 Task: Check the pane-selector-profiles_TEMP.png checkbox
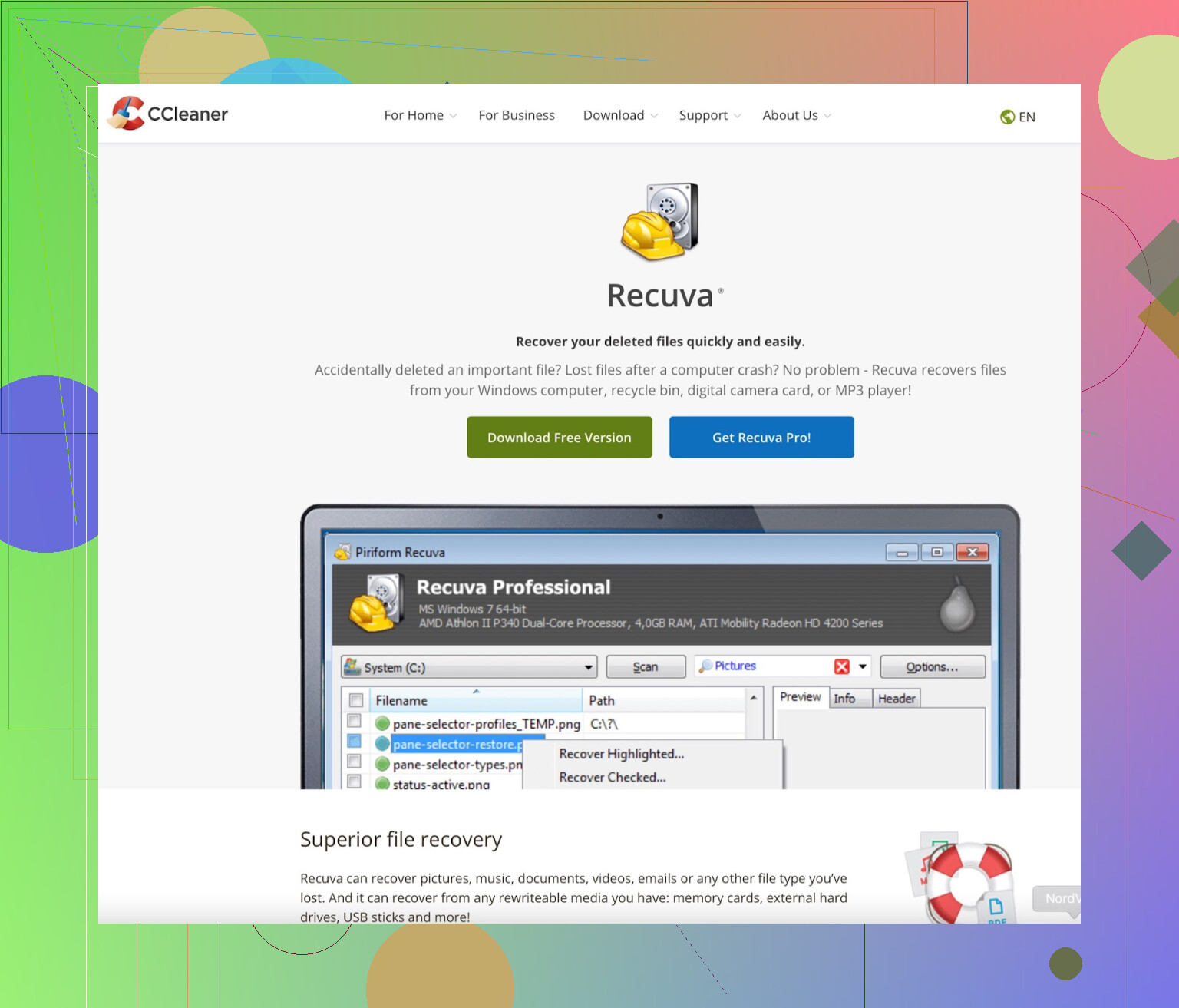(354, 721)
